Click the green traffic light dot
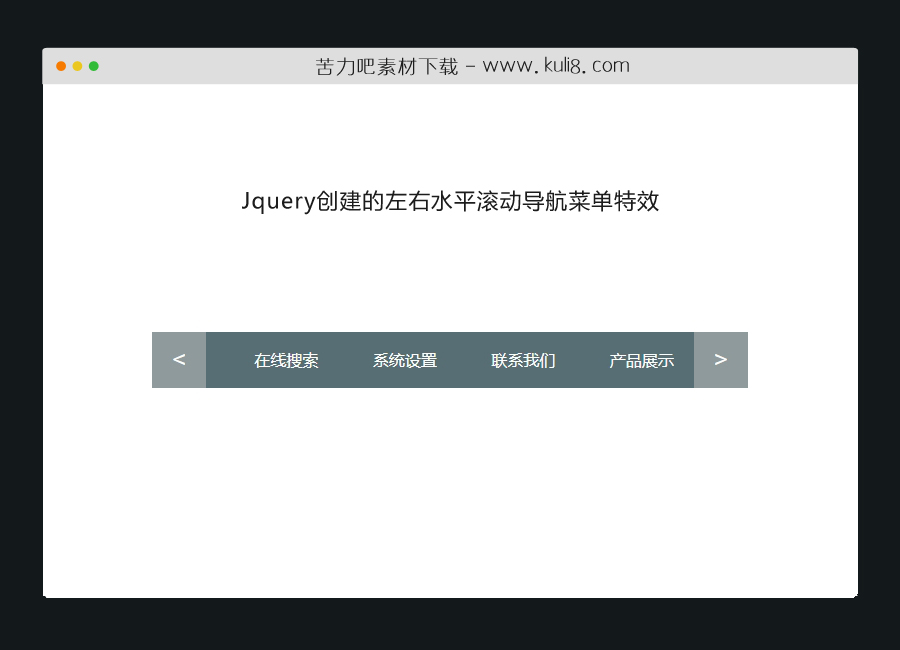Screen dimensions: 900x650 click(x=94, y=66)
